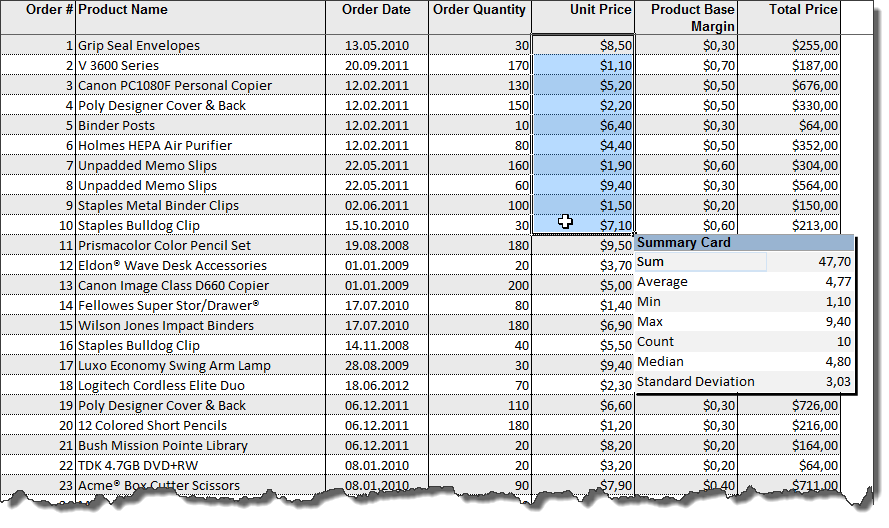
Task: Select the order date 02.06.2011 cell
Action: point(377,205)
